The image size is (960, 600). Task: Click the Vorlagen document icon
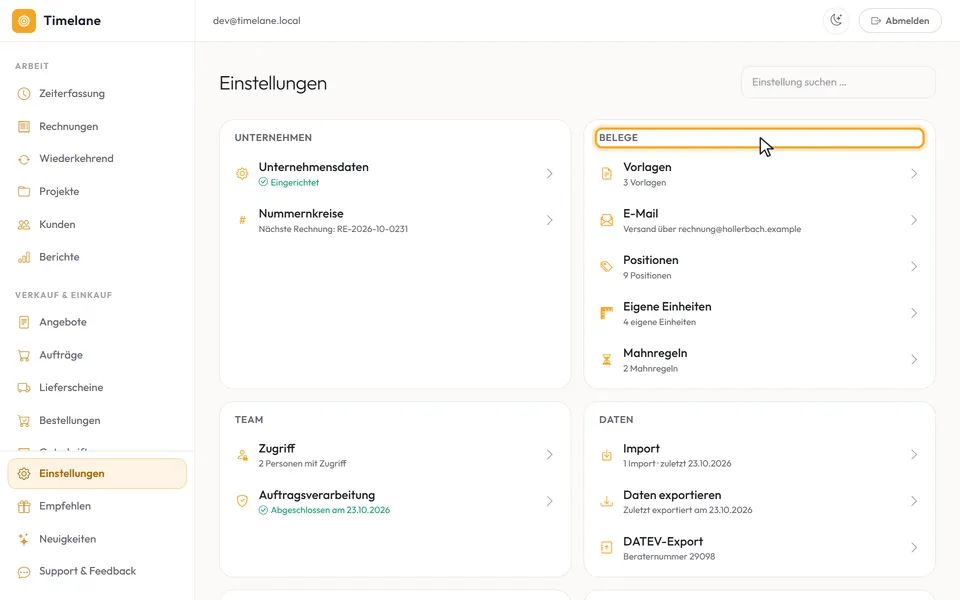point(607,174)
